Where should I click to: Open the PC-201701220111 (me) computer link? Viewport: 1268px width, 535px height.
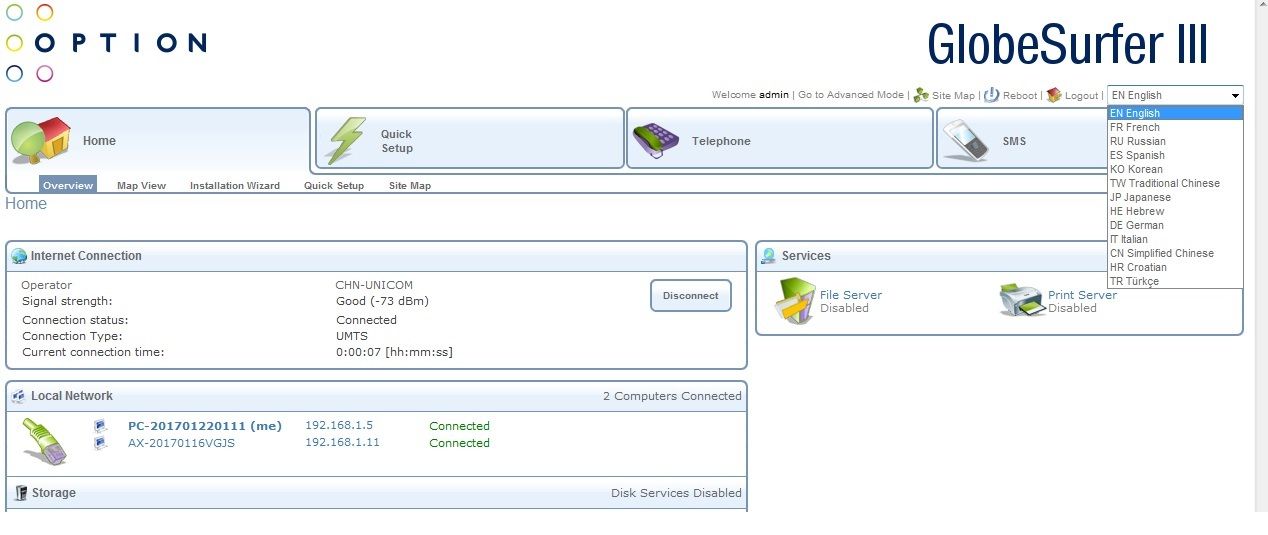point(205,426)
